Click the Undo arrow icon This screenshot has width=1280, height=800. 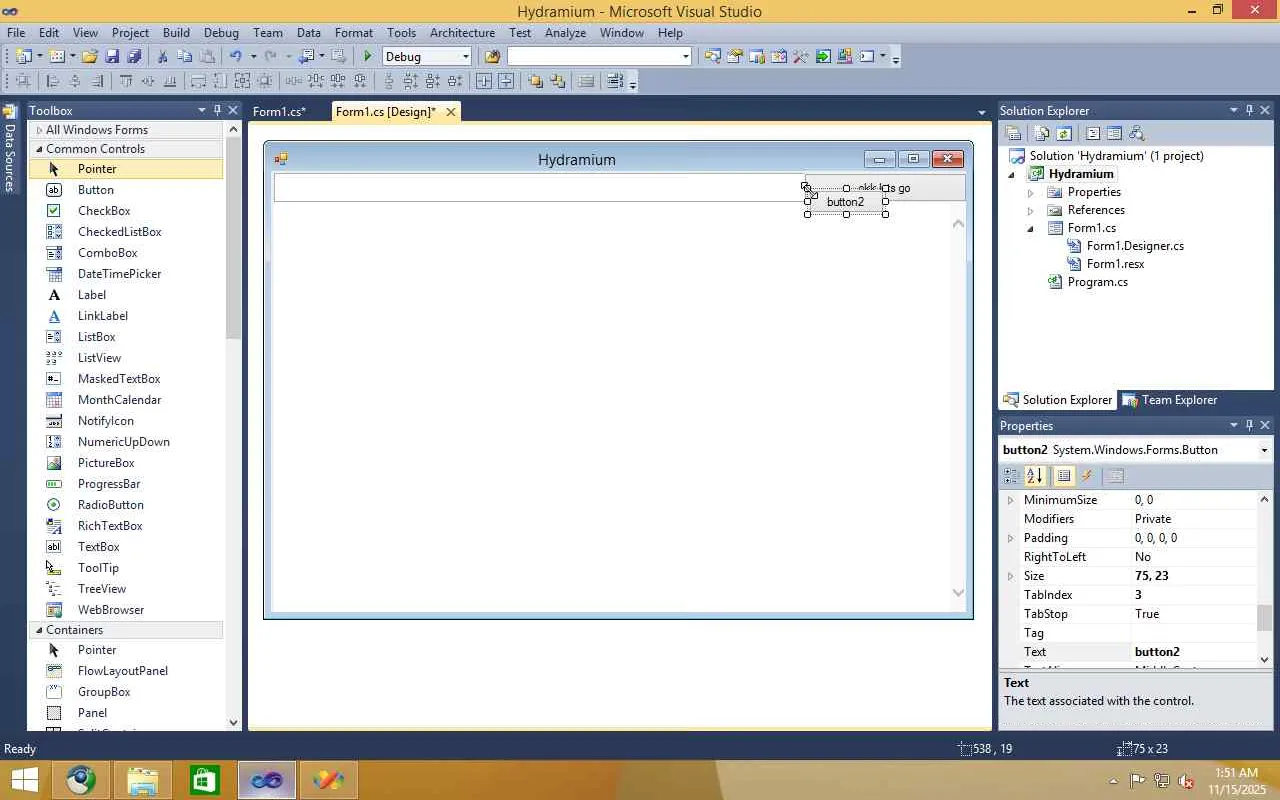point(235,57)
